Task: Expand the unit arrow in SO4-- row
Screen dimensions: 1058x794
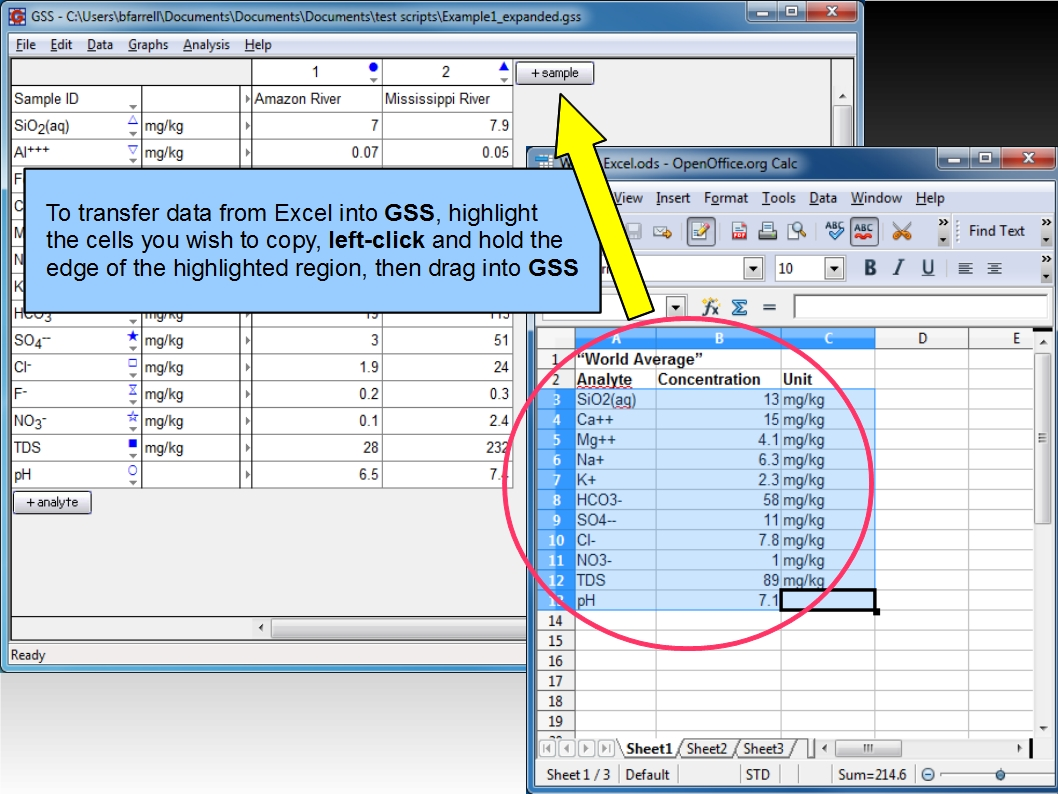Action: click(248, 341)
